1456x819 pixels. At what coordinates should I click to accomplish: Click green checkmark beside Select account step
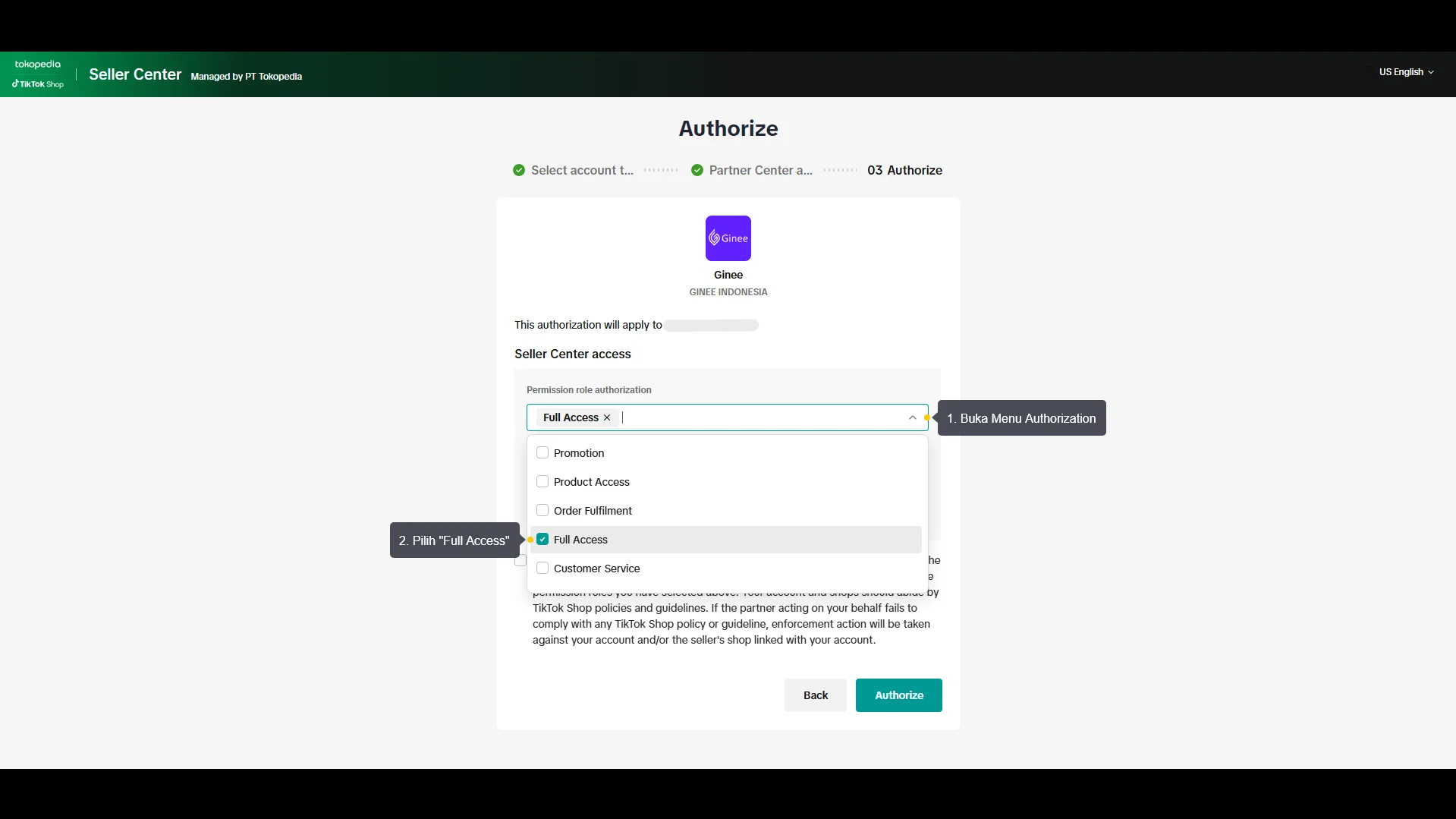tap(519, 170)
